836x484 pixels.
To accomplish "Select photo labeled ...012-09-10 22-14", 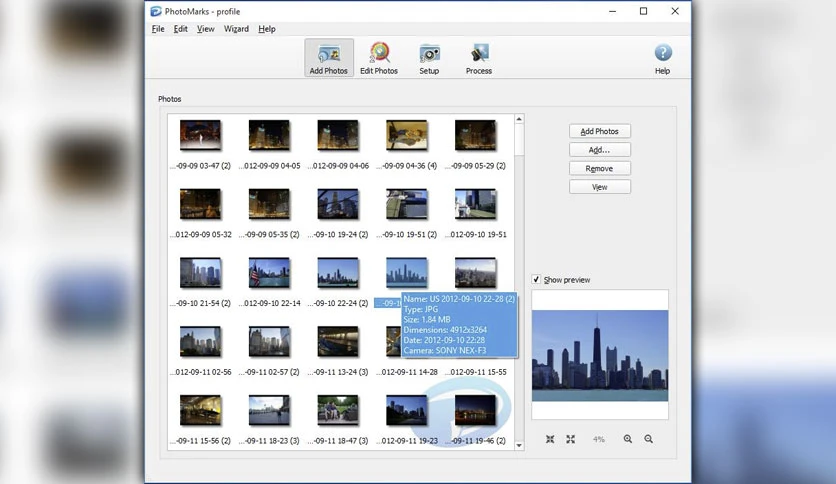I will 269,272.
